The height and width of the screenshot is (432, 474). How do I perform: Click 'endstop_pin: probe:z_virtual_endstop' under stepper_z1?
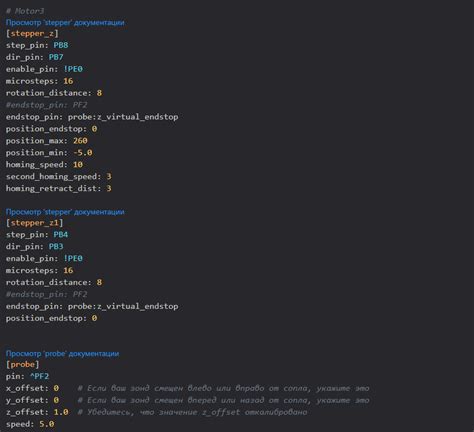point(92,306)
